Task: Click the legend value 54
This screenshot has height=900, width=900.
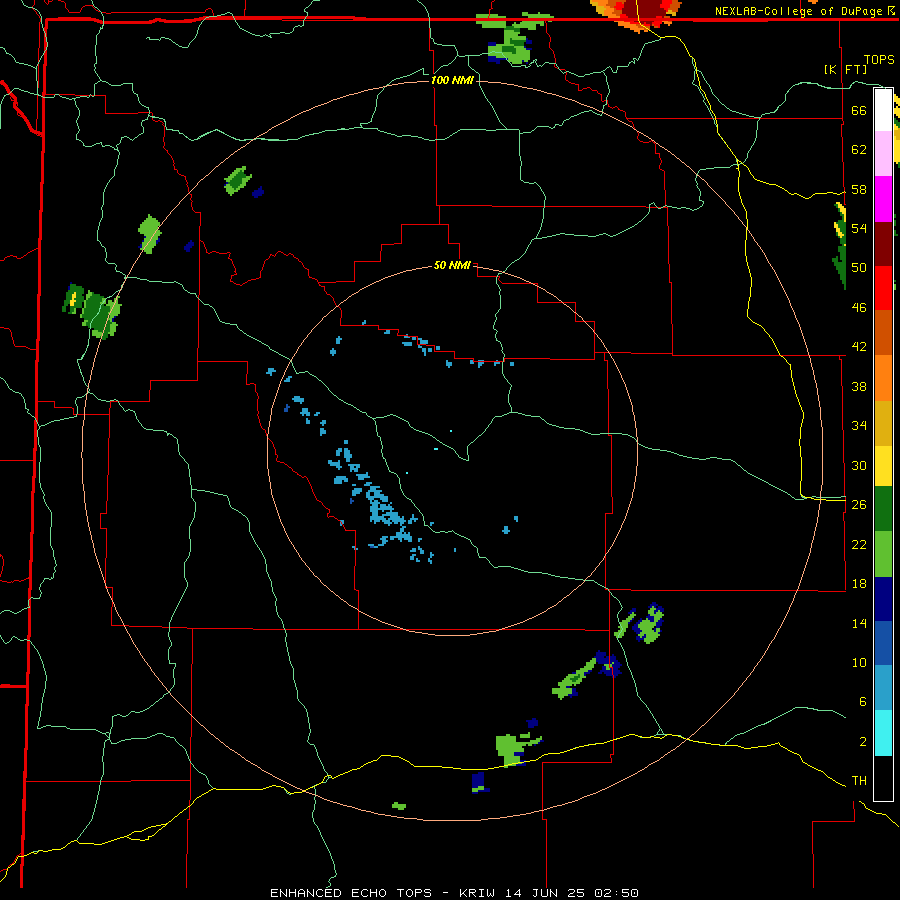Action: coord(859,228)
